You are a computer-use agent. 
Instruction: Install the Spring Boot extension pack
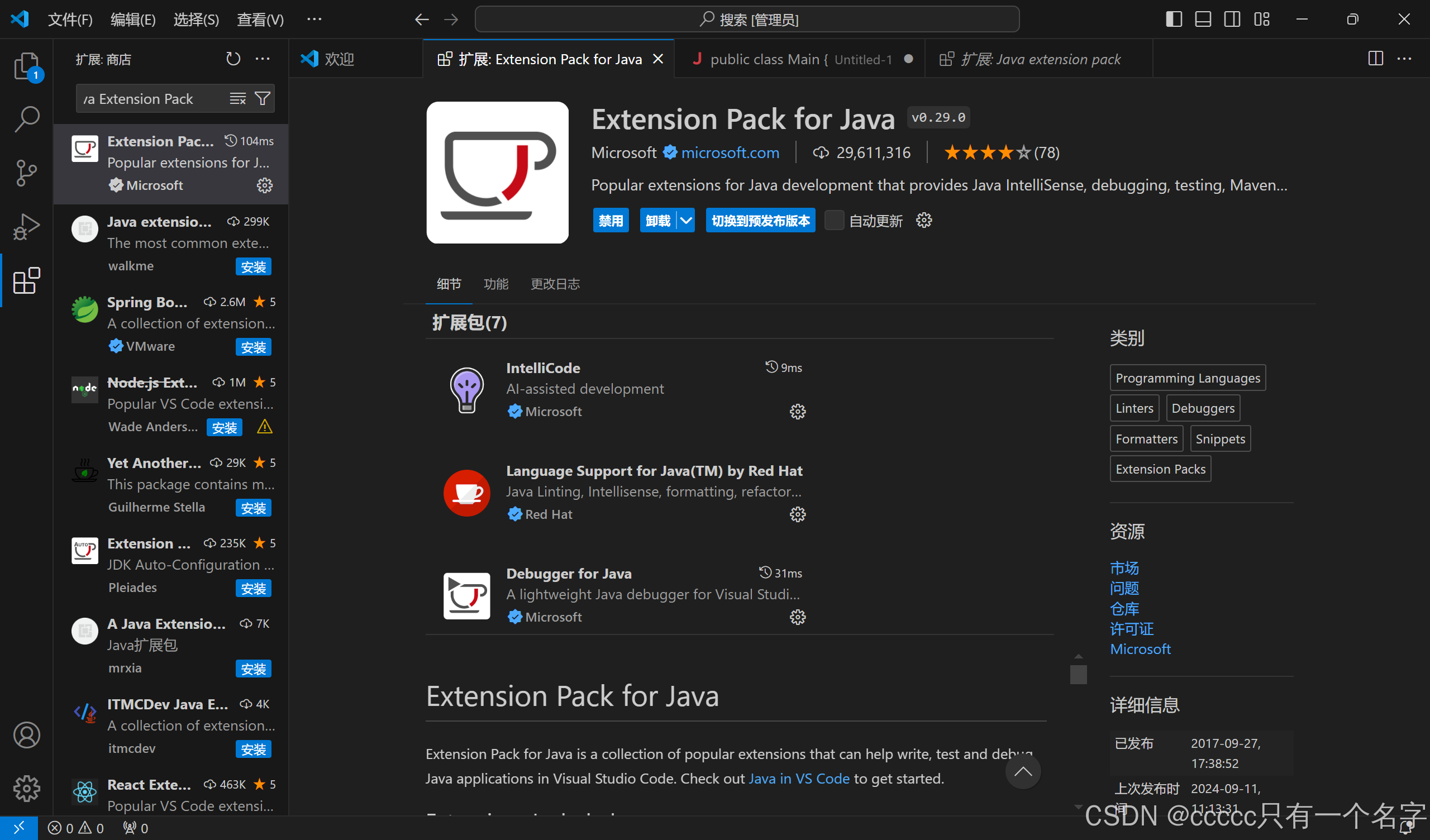[253, 347]
